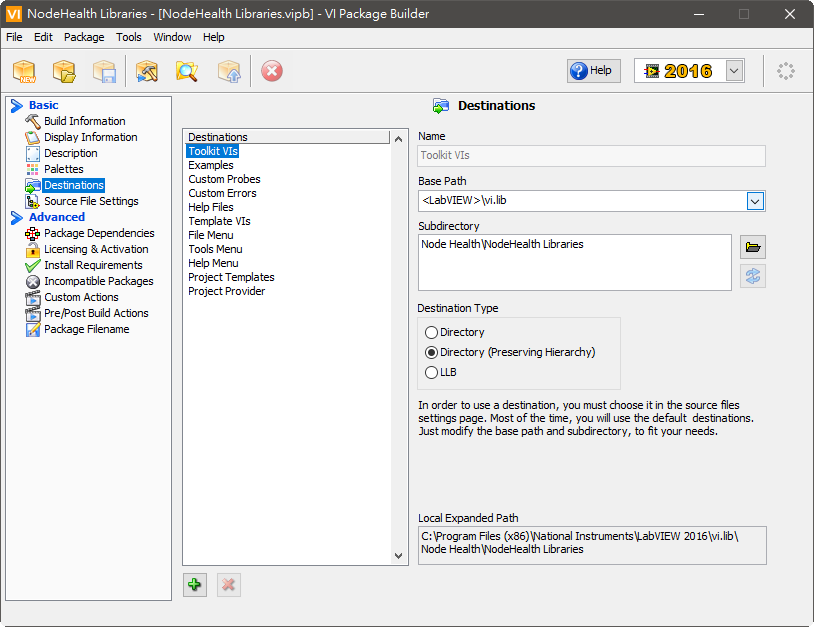Select Tools Menu destination
The width and height of the screenshot is (814, 627).
click(215, 249)
